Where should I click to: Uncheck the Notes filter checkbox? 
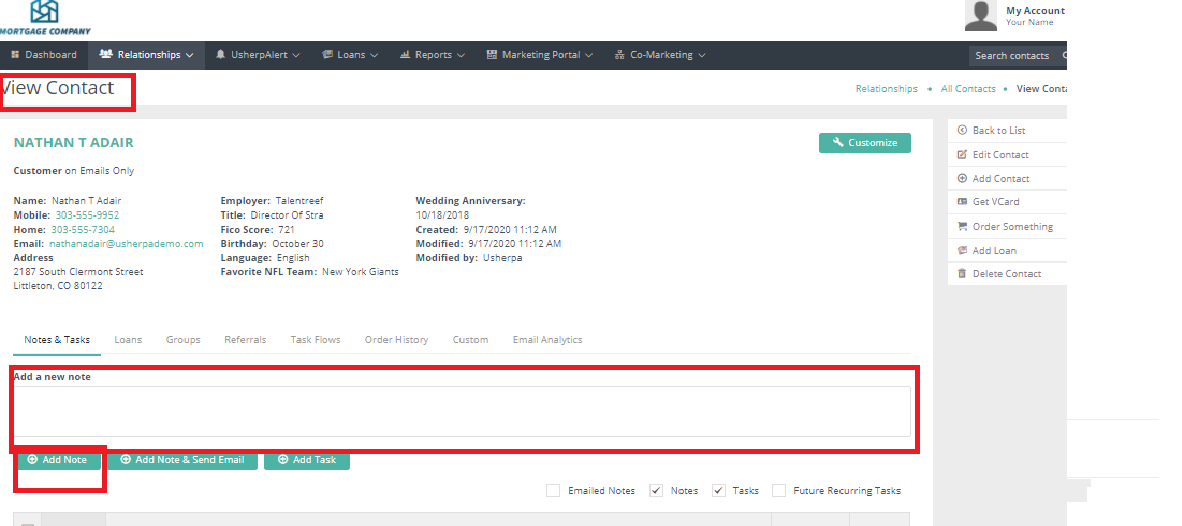click(x=656, y=491)
